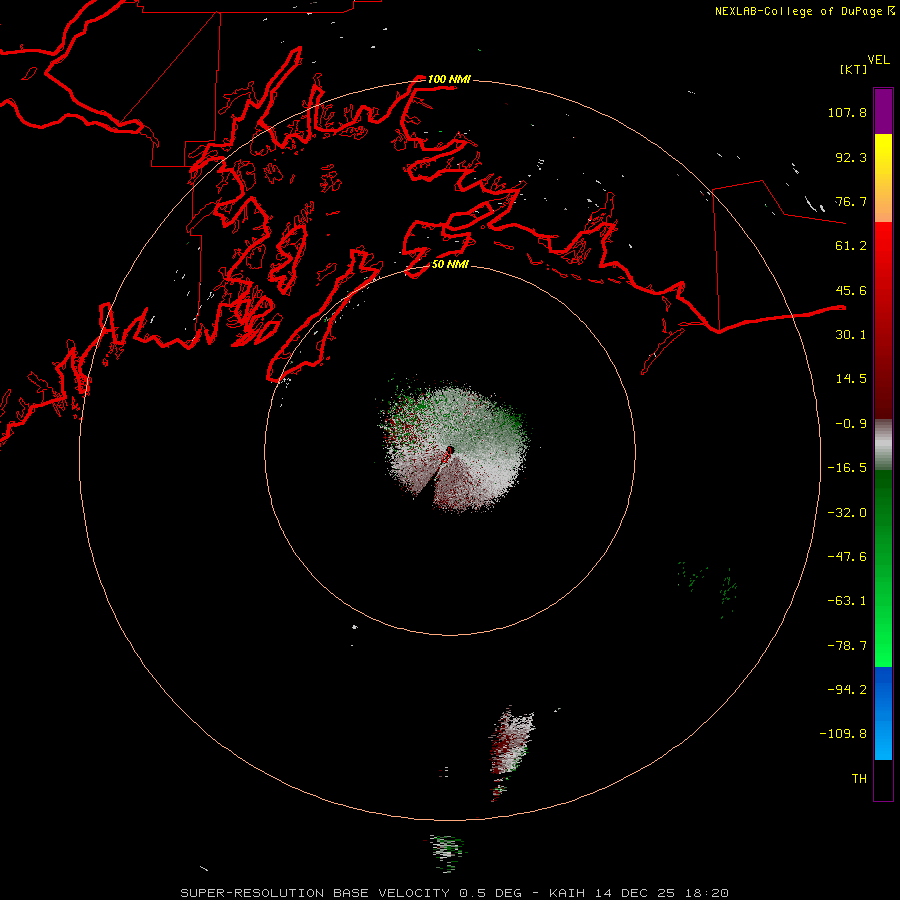The width and height of the screenshot is (900, 900).
Task: Click the -0.9 velocity scale value
Action: (x=851, y=424)
